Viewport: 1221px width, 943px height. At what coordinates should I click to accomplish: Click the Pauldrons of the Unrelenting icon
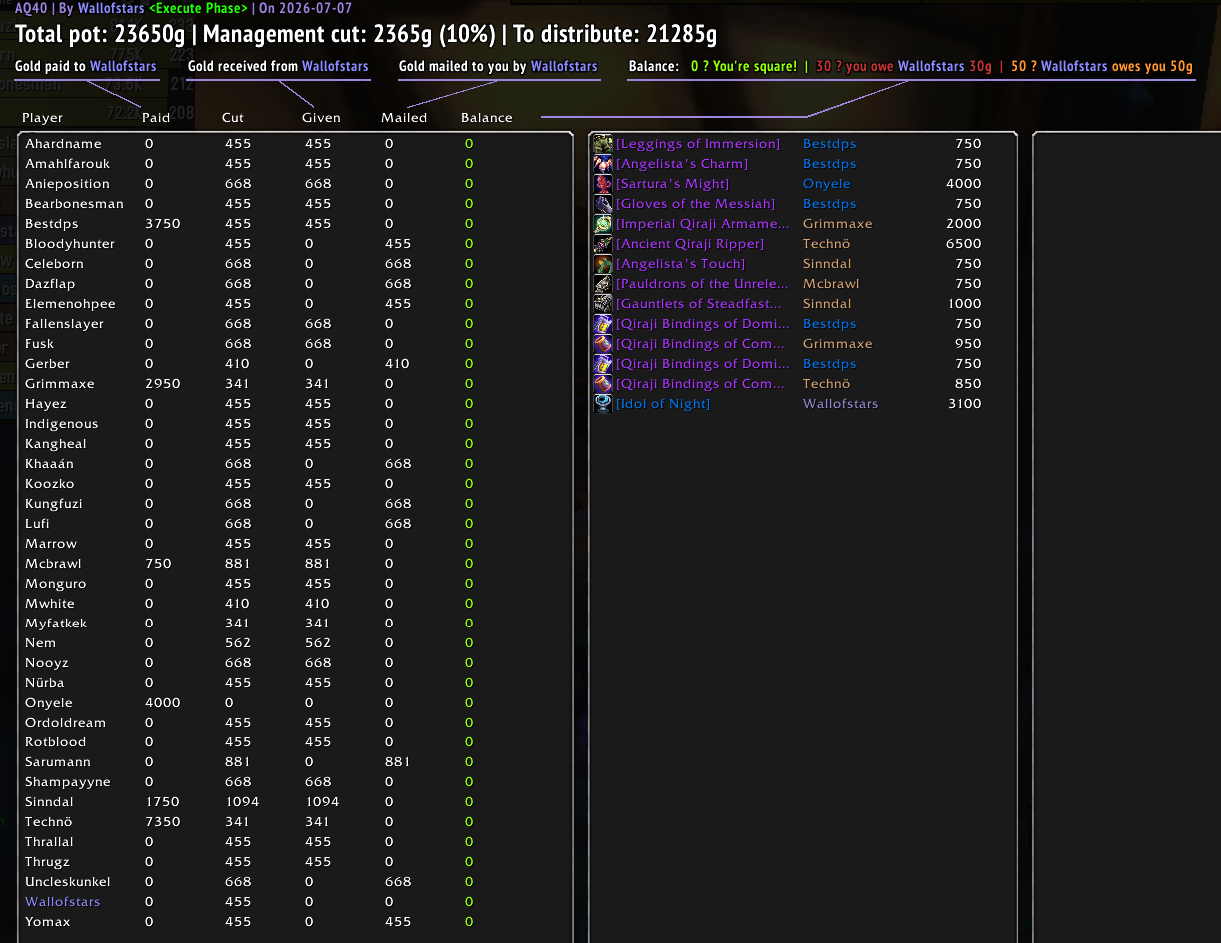tap(603, 284)
